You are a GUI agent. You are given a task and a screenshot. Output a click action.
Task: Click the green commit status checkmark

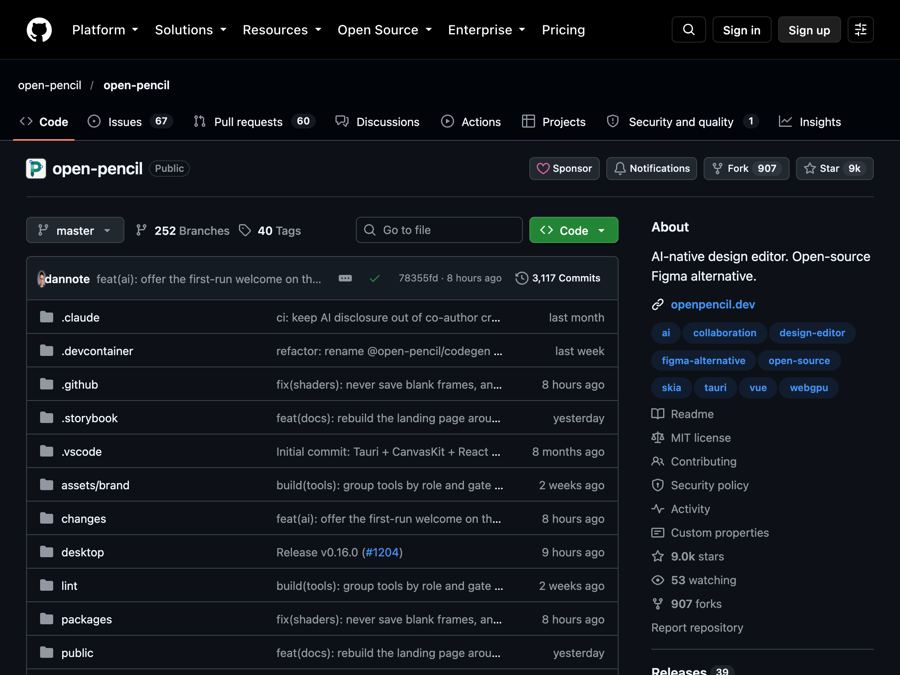375,278
